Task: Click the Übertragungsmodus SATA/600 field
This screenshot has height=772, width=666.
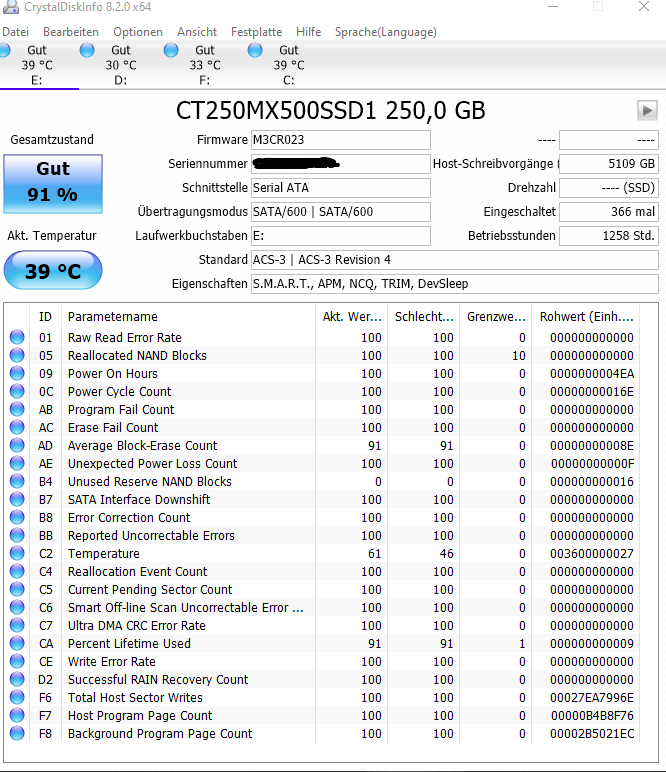Action: [x=341, y=212]
